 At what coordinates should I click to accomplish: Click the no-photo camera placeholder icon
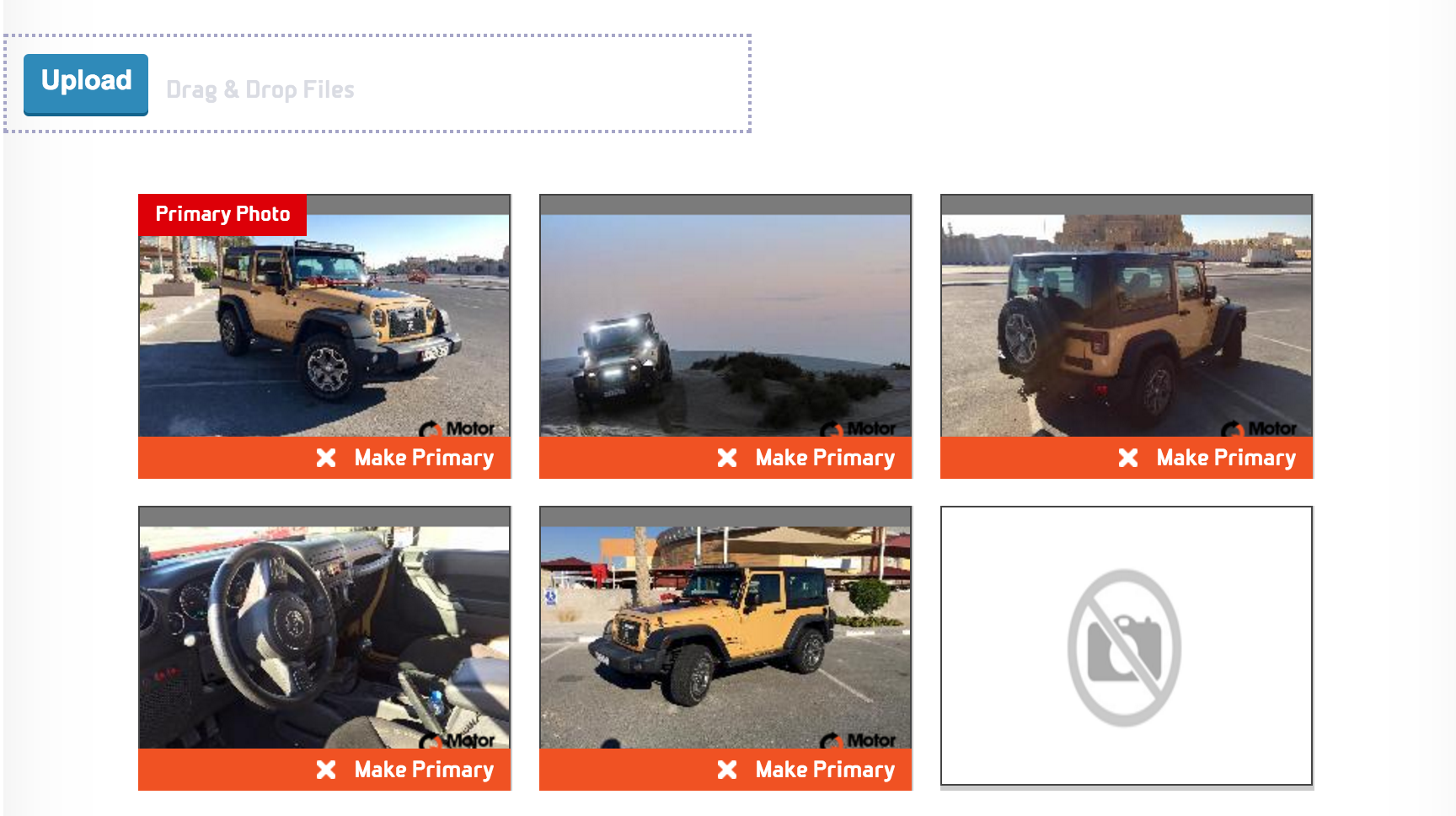1124,647
